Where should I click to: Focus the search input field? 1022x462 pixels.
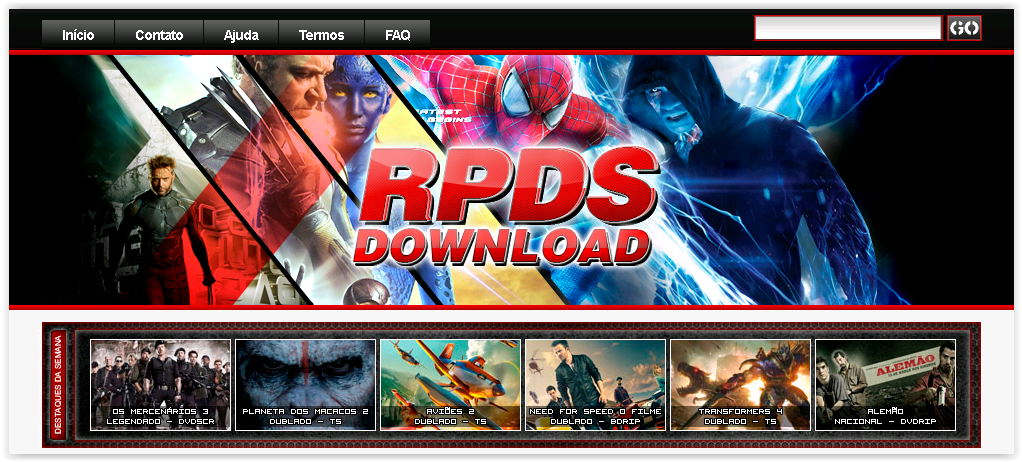pyautogui.click(x=848, y=28)
